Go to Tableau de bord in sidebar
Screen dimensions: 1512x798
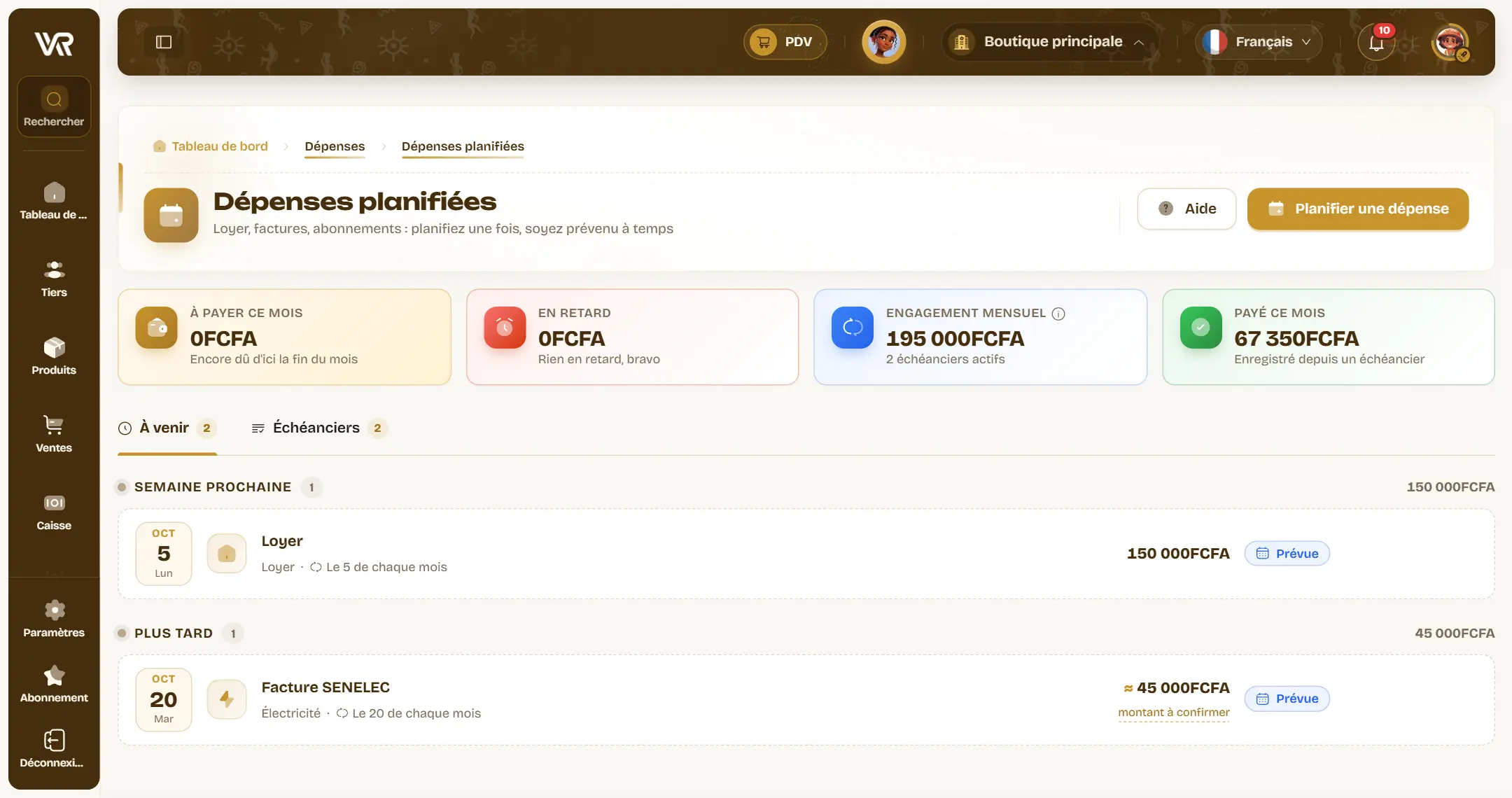(54, 201)
